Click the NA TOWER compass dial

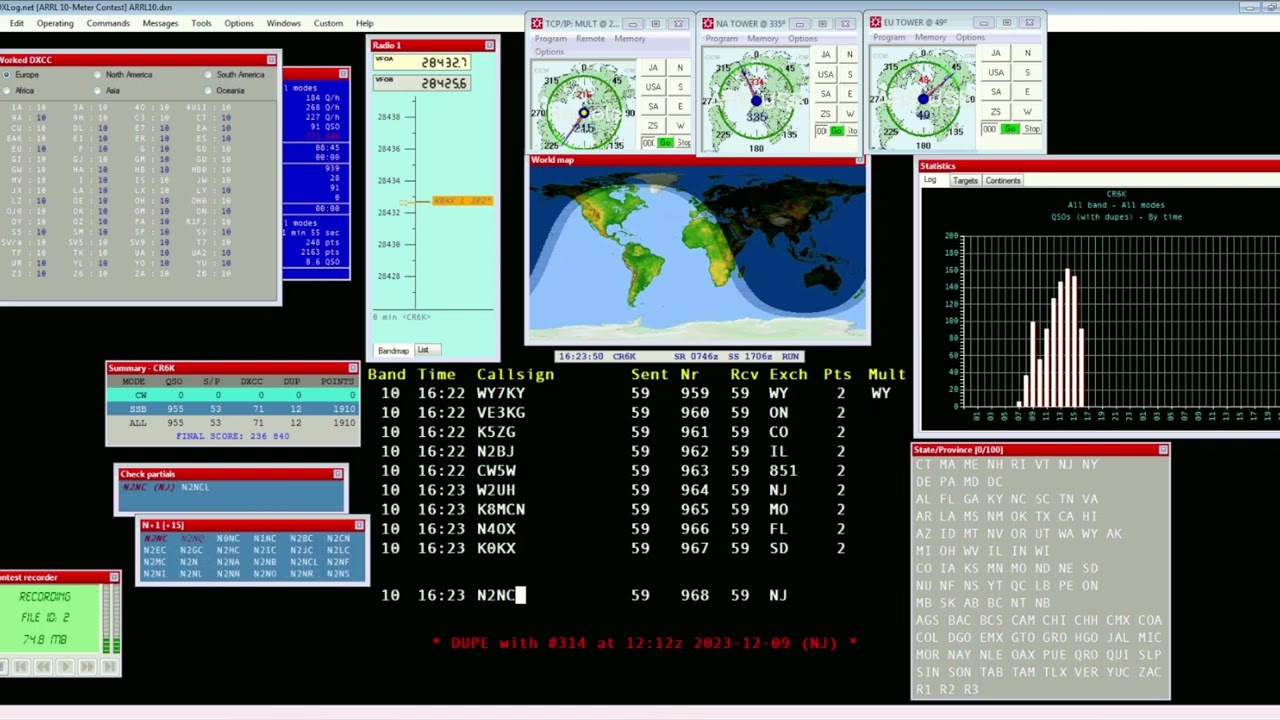[x=756, y=100]
